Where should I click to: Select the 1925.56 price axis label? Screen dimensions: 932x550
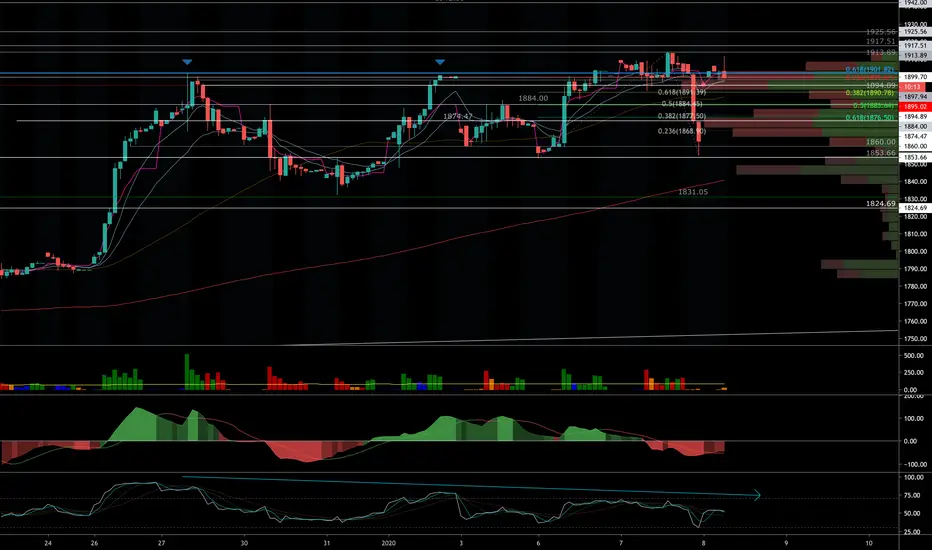(x=915, y=32)
